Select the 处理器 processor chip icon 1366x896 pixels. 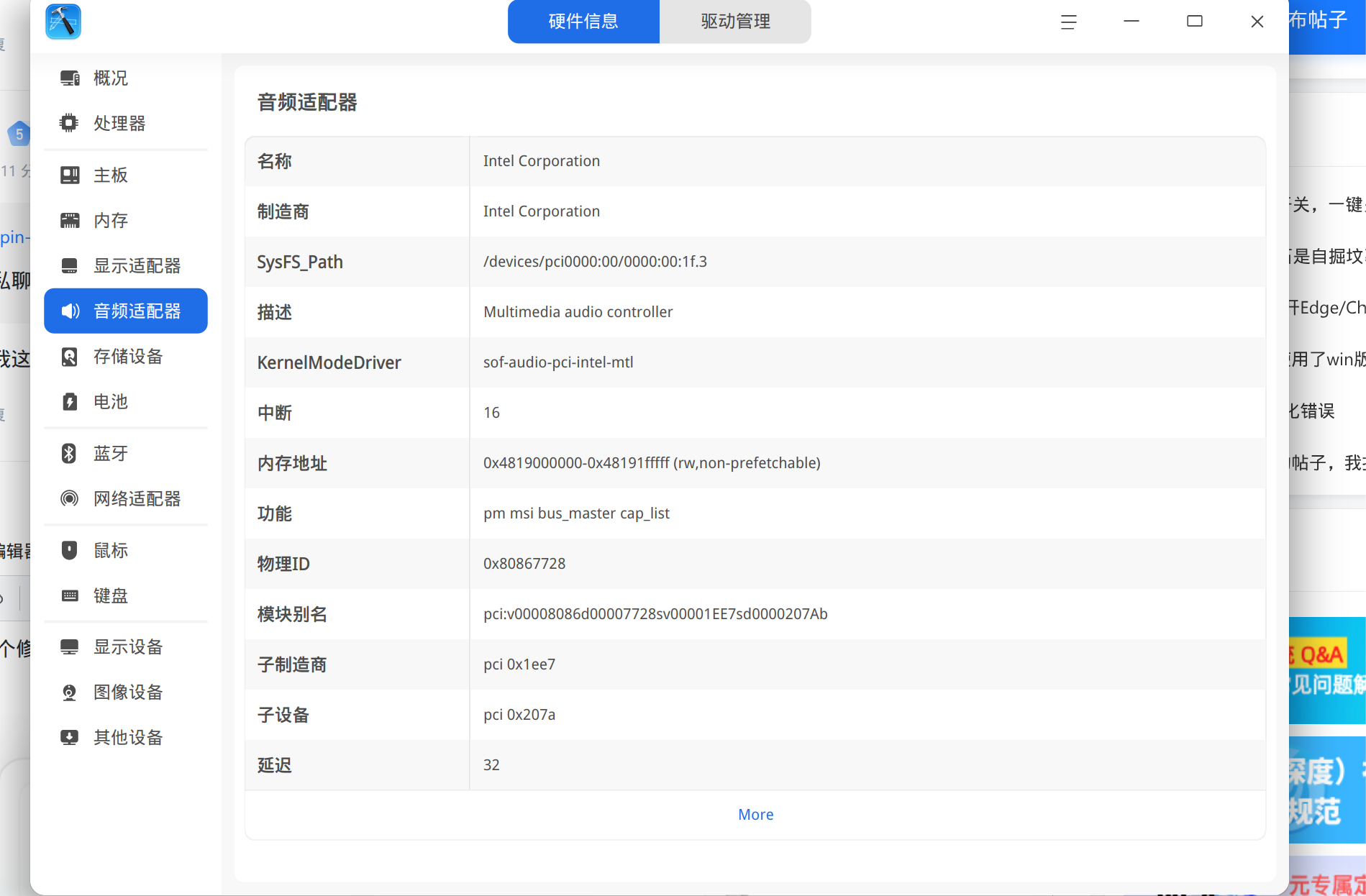pyautogui.click(x=70, y=123)
